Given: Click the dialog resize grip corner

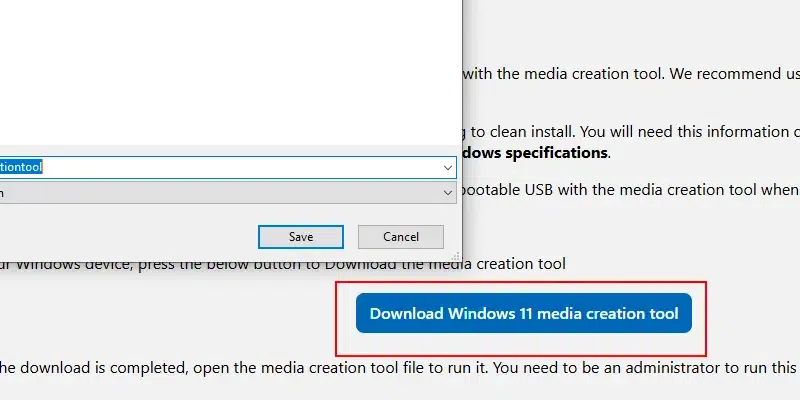Looking at the screenshot, I should (x=456, y=256).
